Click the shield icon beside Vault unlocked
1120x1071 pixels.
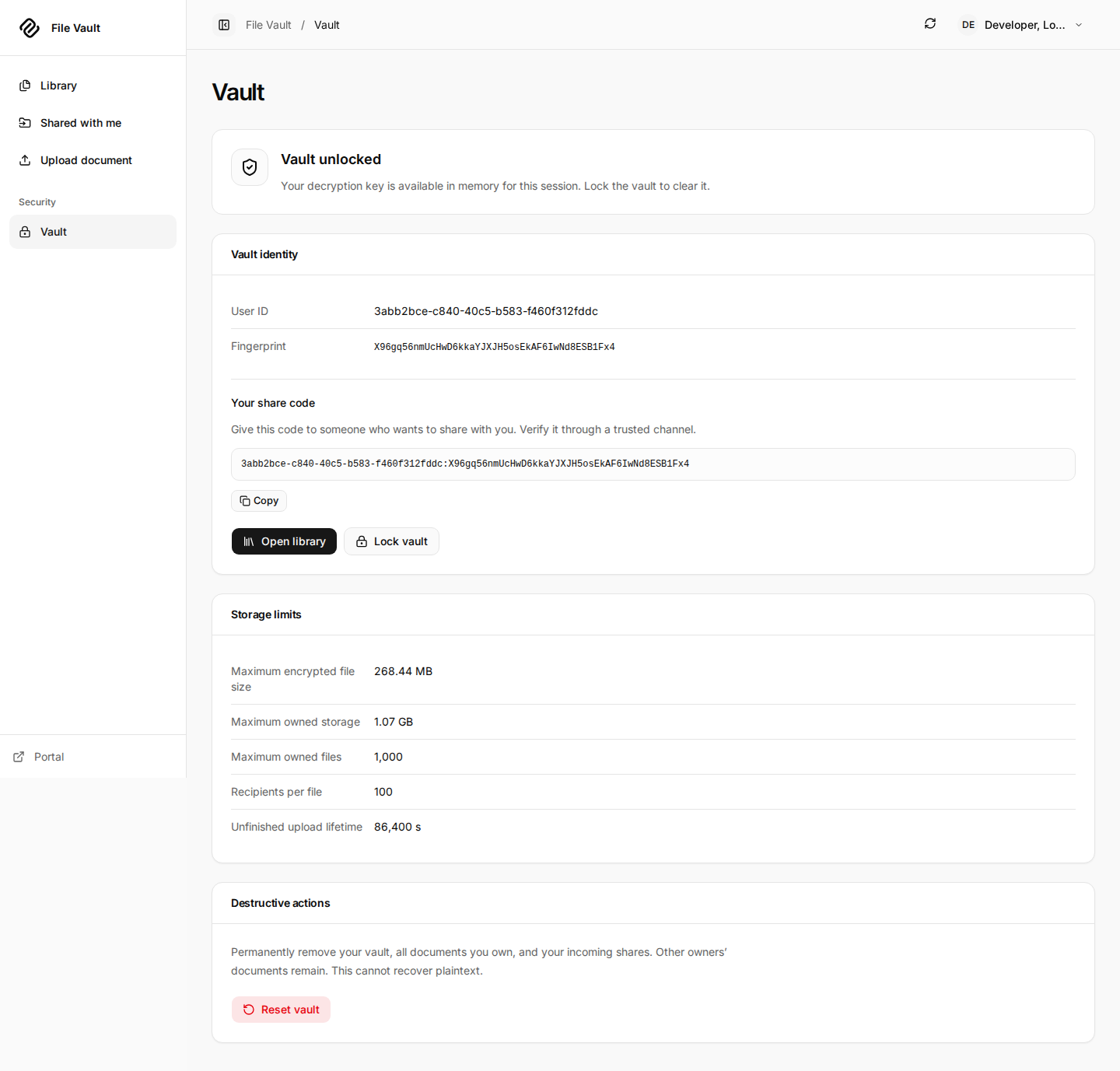(x=250, y=167)
